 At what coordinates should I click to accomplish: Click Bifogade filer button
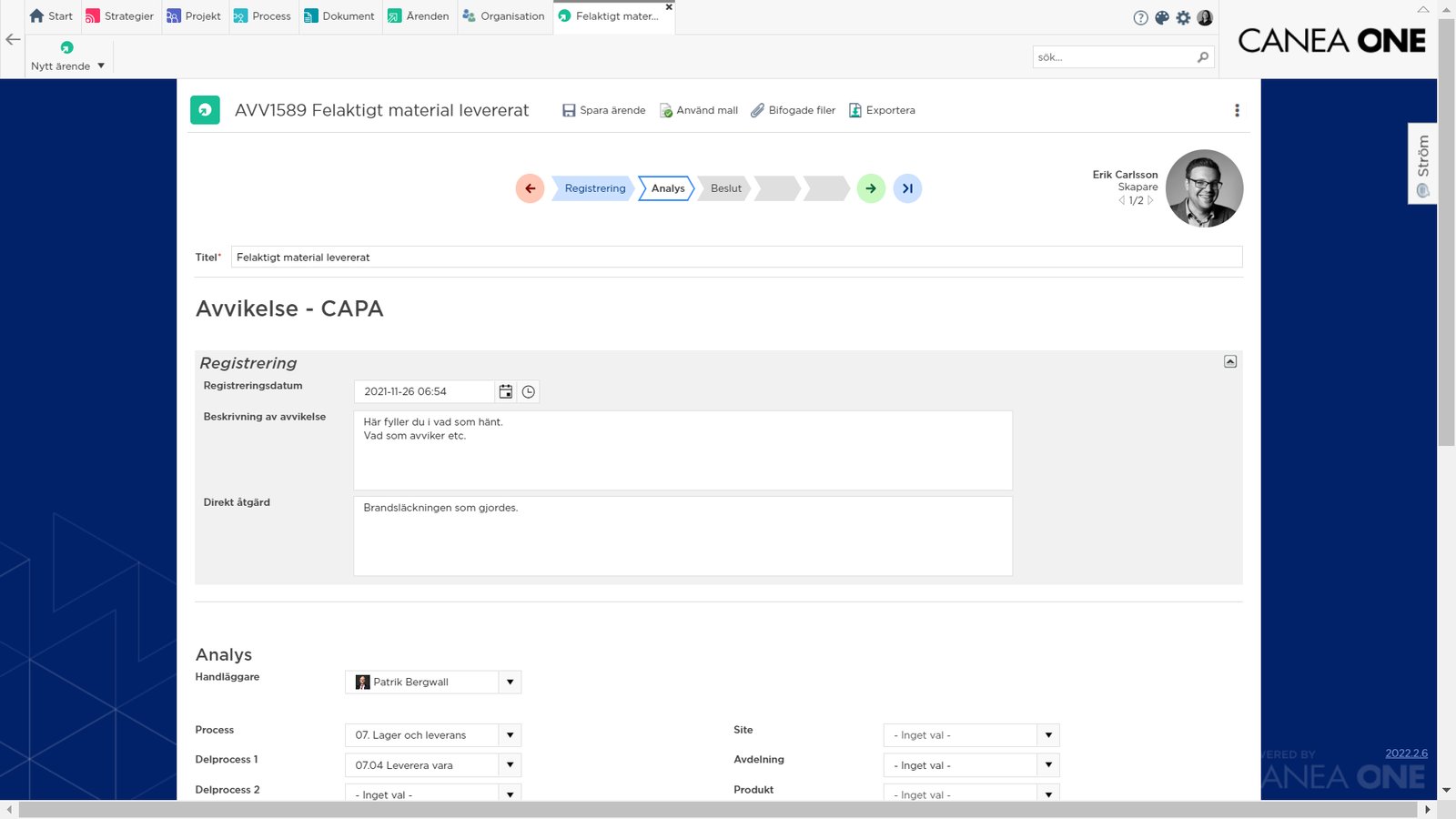pos(793,110)
